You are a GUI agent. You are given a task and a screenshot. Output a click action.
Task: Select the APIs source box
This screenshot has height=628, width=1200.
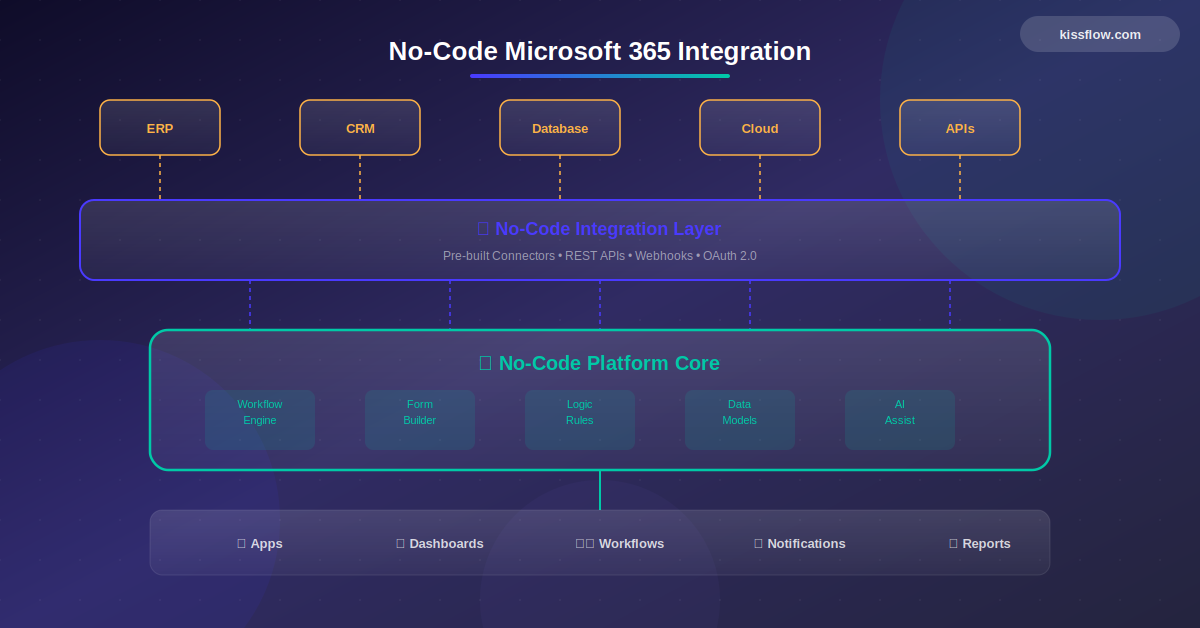(x=960, y=128)
